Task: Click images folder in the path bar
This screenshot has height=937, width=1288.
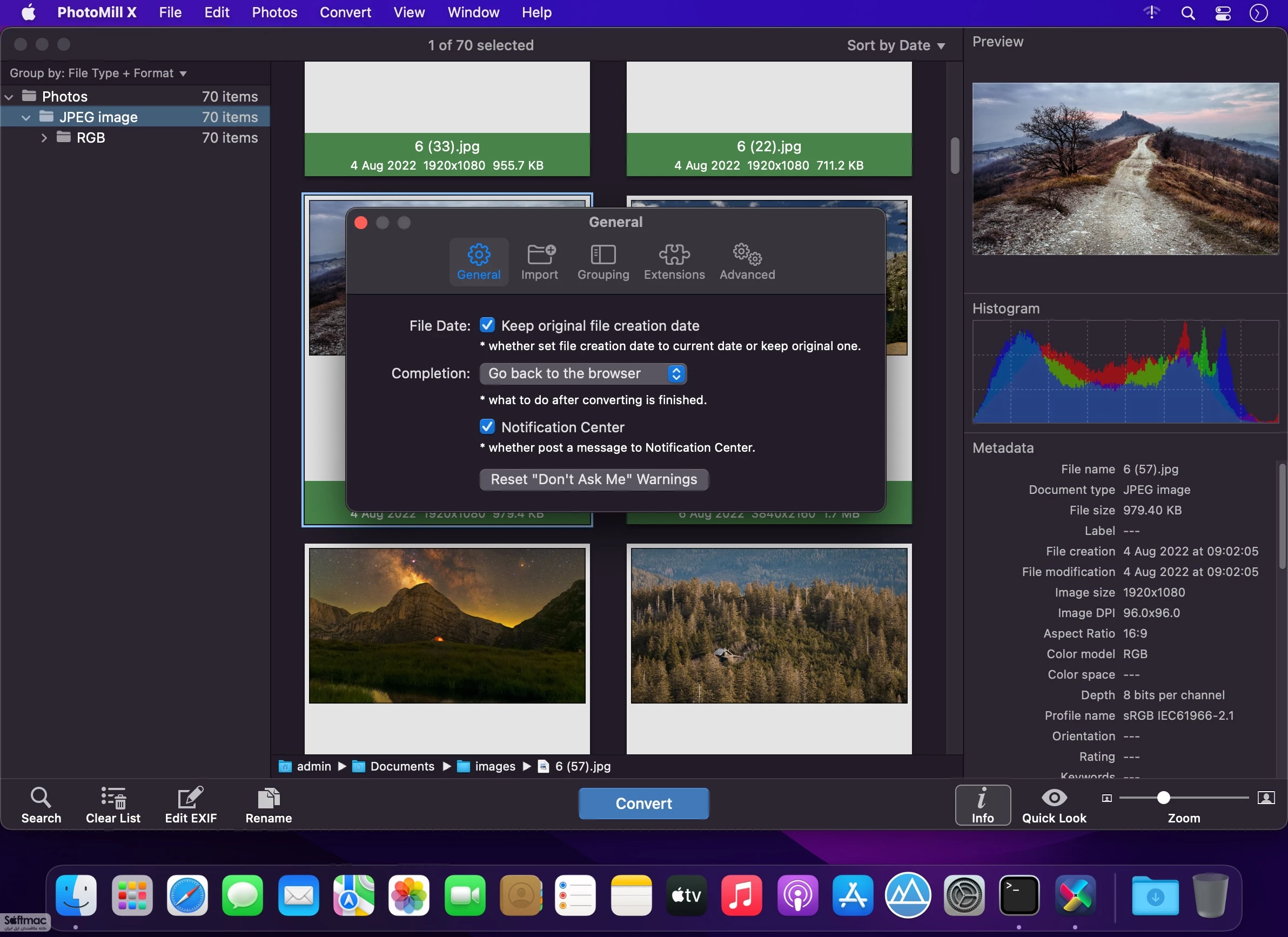Action: 487,766
